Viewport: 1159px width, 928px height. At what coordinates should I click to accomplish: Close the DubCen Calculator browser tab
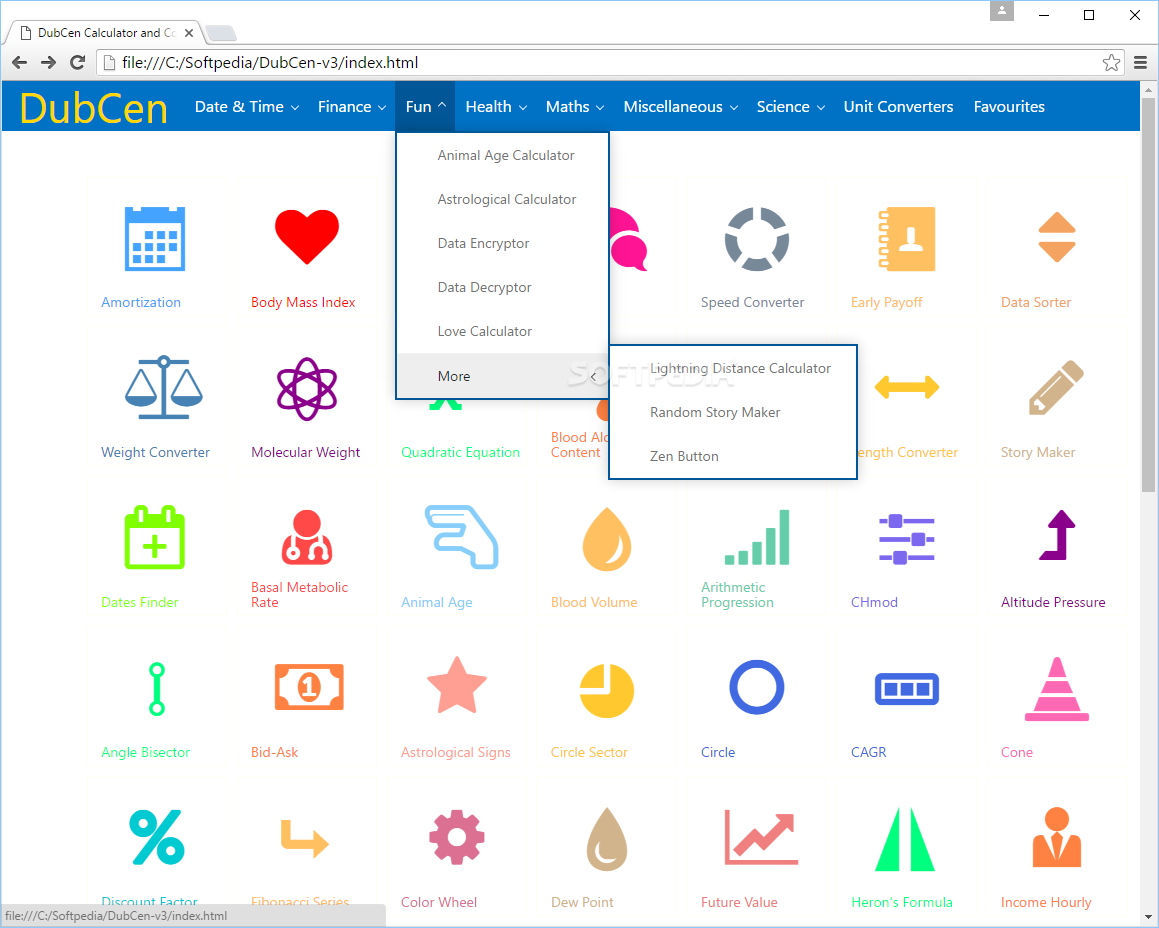tap(189, 33)
